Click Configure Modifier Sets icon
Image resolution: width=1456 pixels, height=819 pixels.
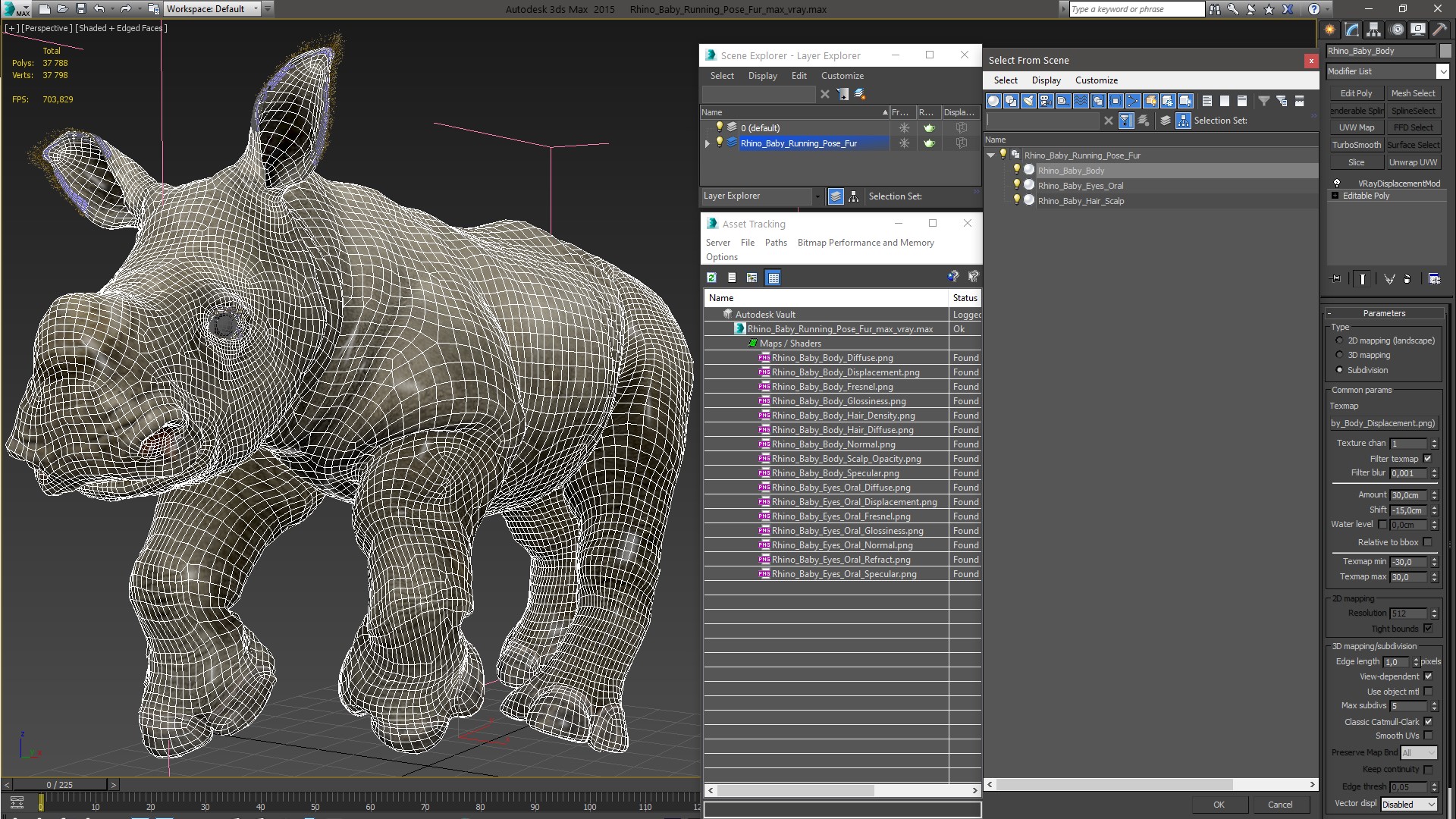[1434, 279]
